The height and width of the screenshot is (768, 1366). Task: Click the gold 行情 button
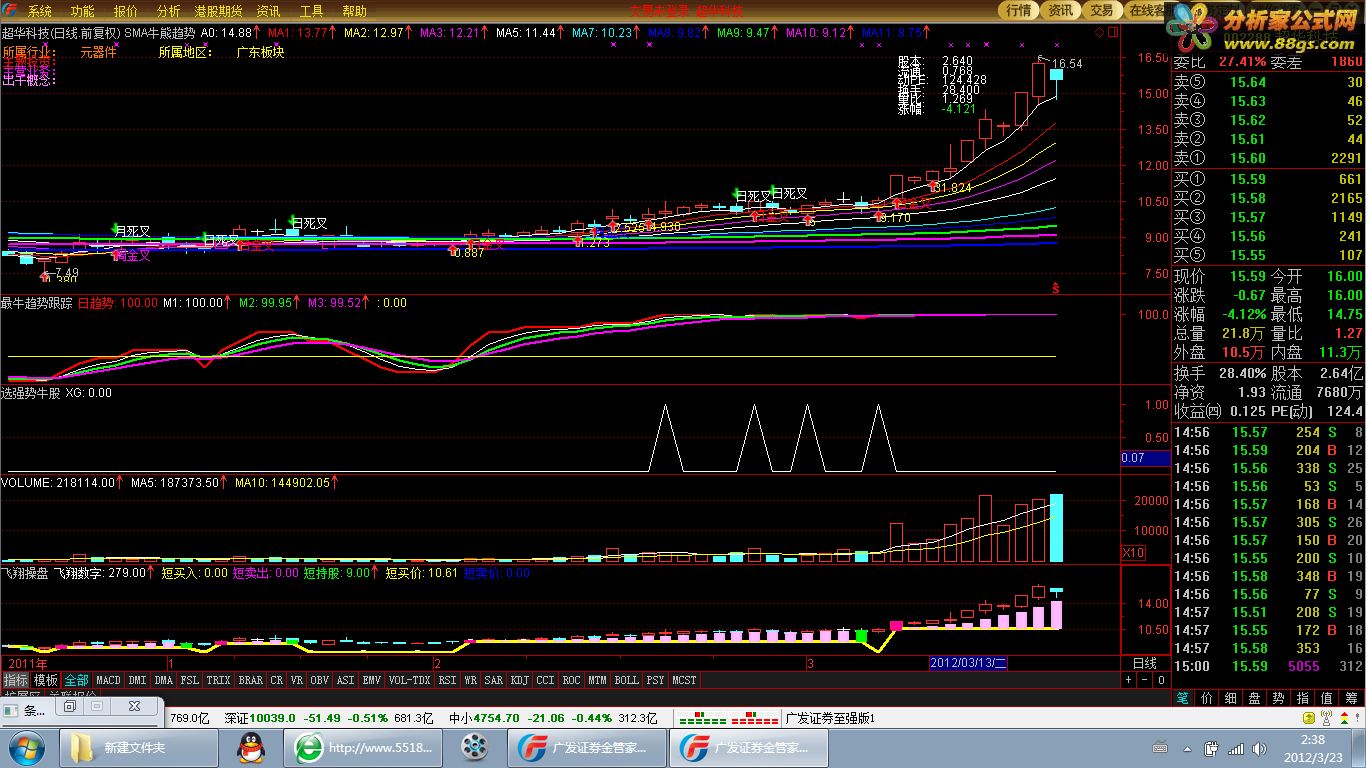point(1018,10)
